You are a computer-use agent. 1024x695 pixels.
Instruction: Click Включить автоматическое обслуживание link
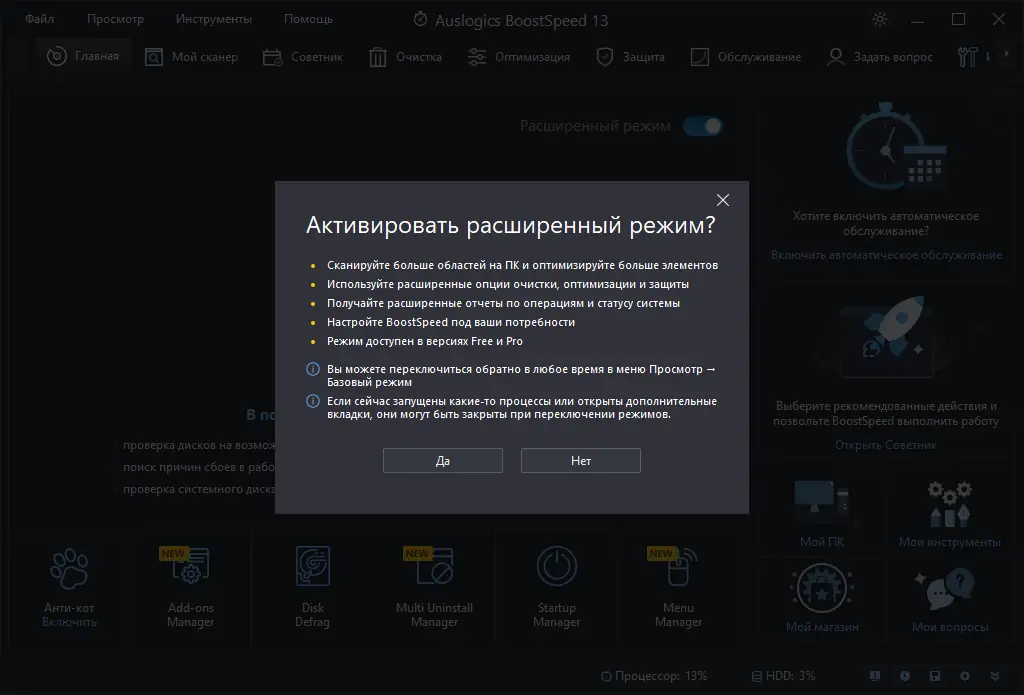click(886, 255)
